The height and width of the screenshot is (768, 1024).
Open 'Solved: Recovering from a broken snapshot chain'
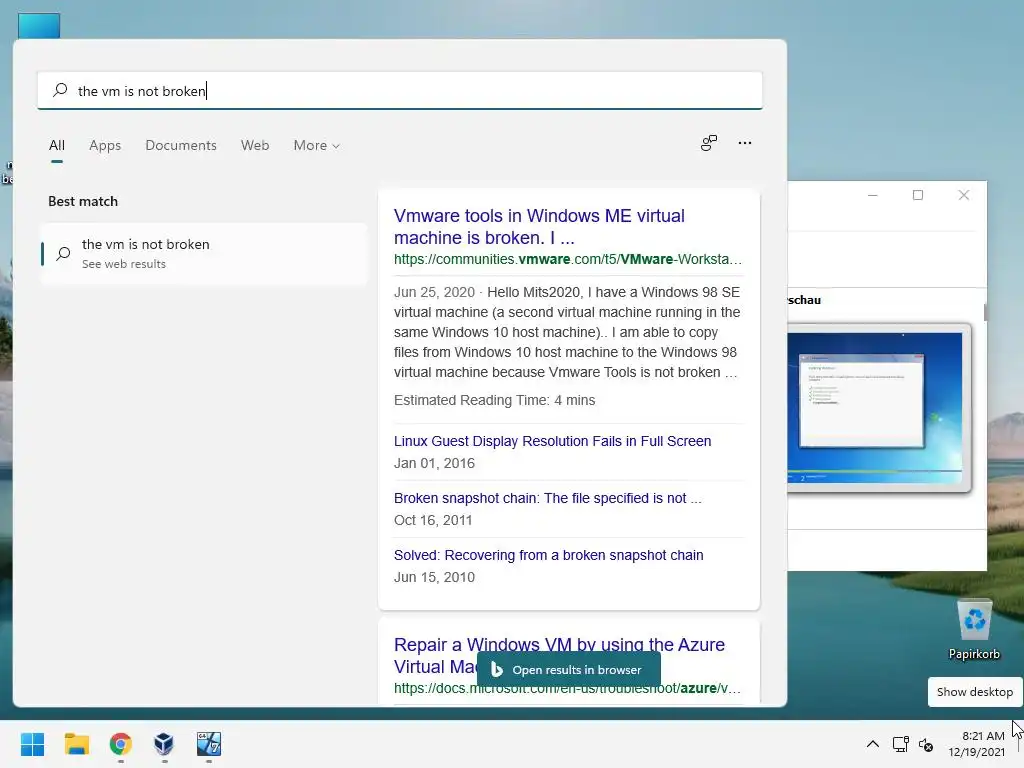548,555
